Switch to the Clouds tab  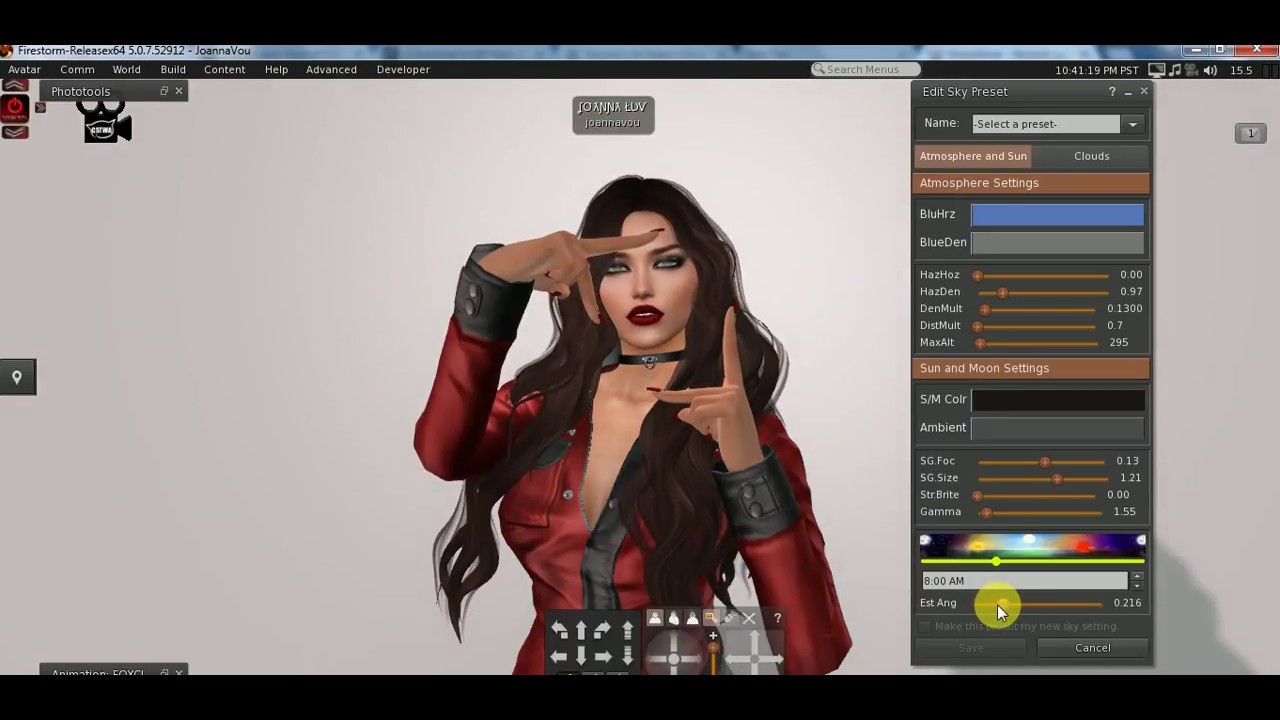pos(1092,156)
